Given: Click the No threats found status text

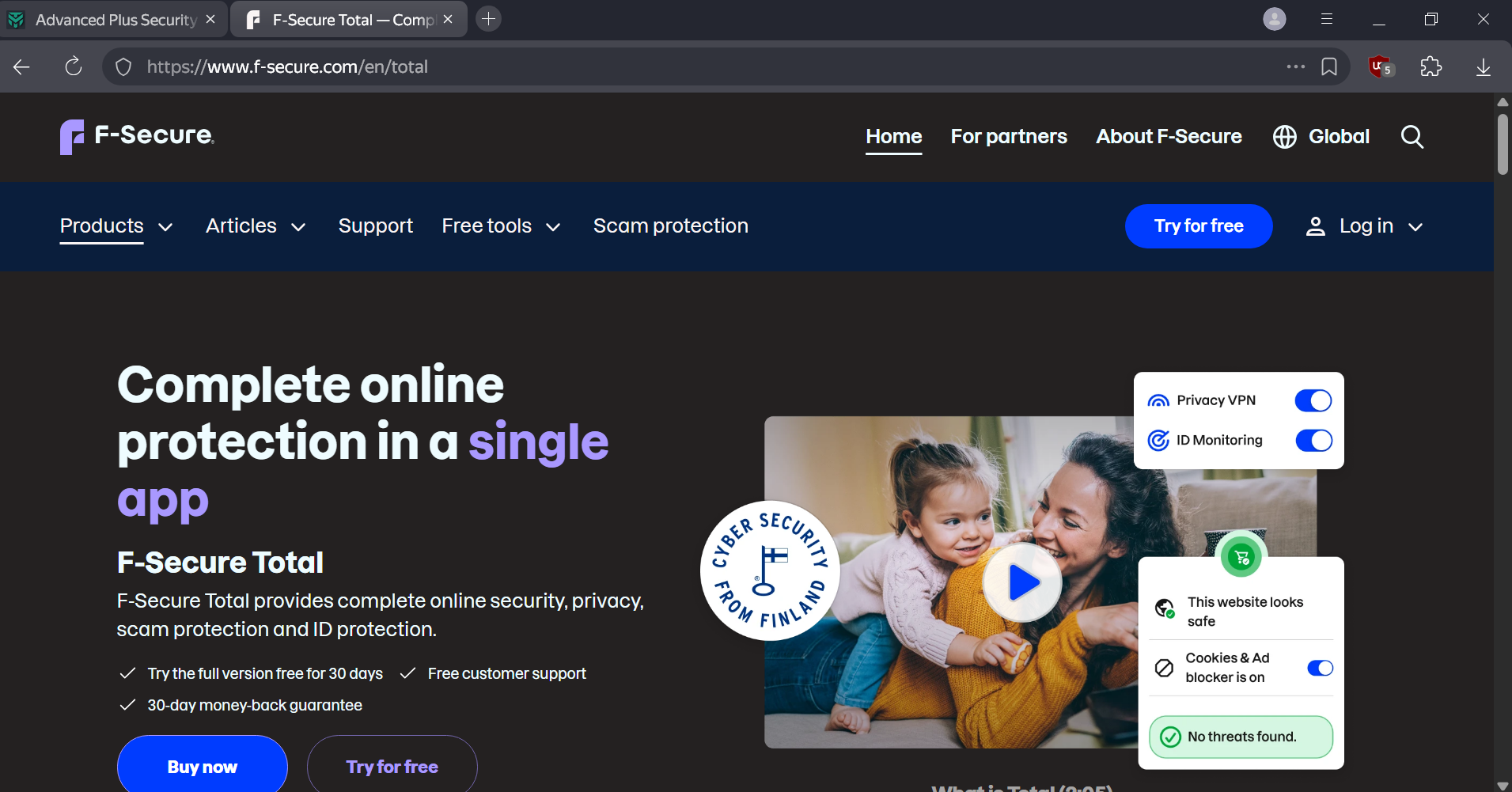Looking at the screenshot, I should click(x=1242, y=737).
